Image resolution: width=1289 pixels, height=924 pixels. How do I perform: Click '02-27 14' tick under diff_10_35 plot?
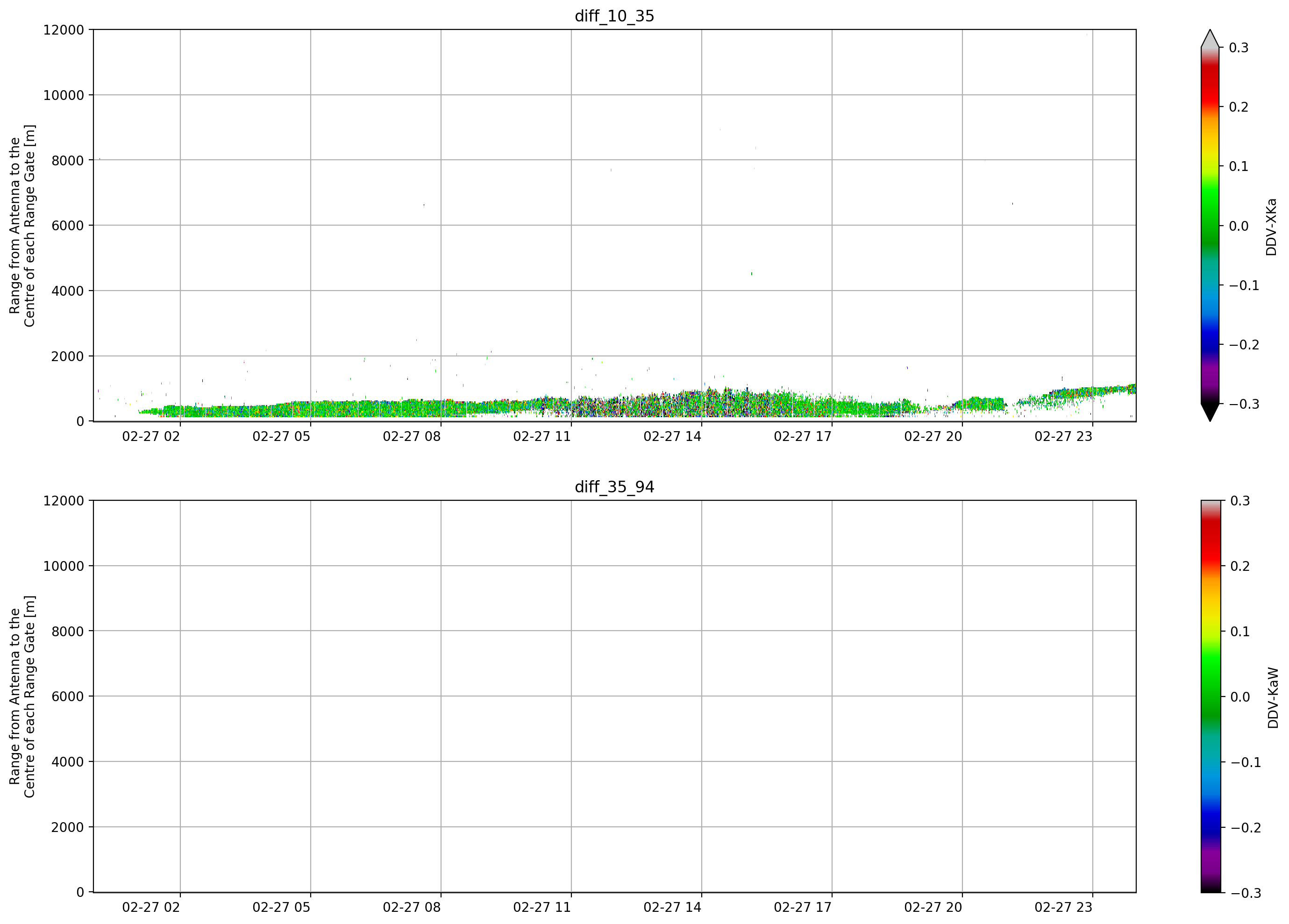tap(672, 436)
